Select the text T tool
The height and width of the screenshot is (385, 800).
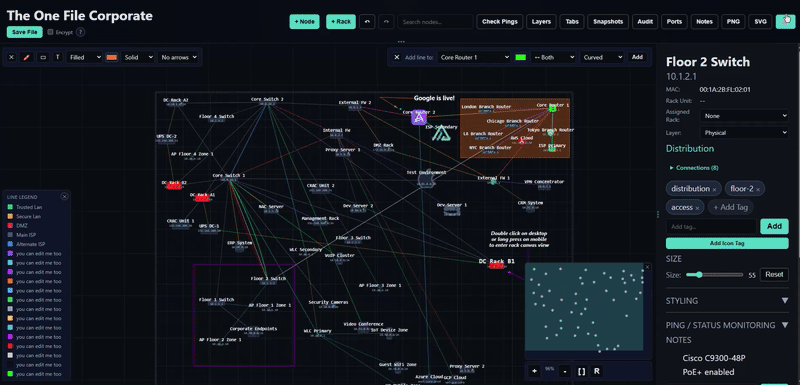coord(57,58)
